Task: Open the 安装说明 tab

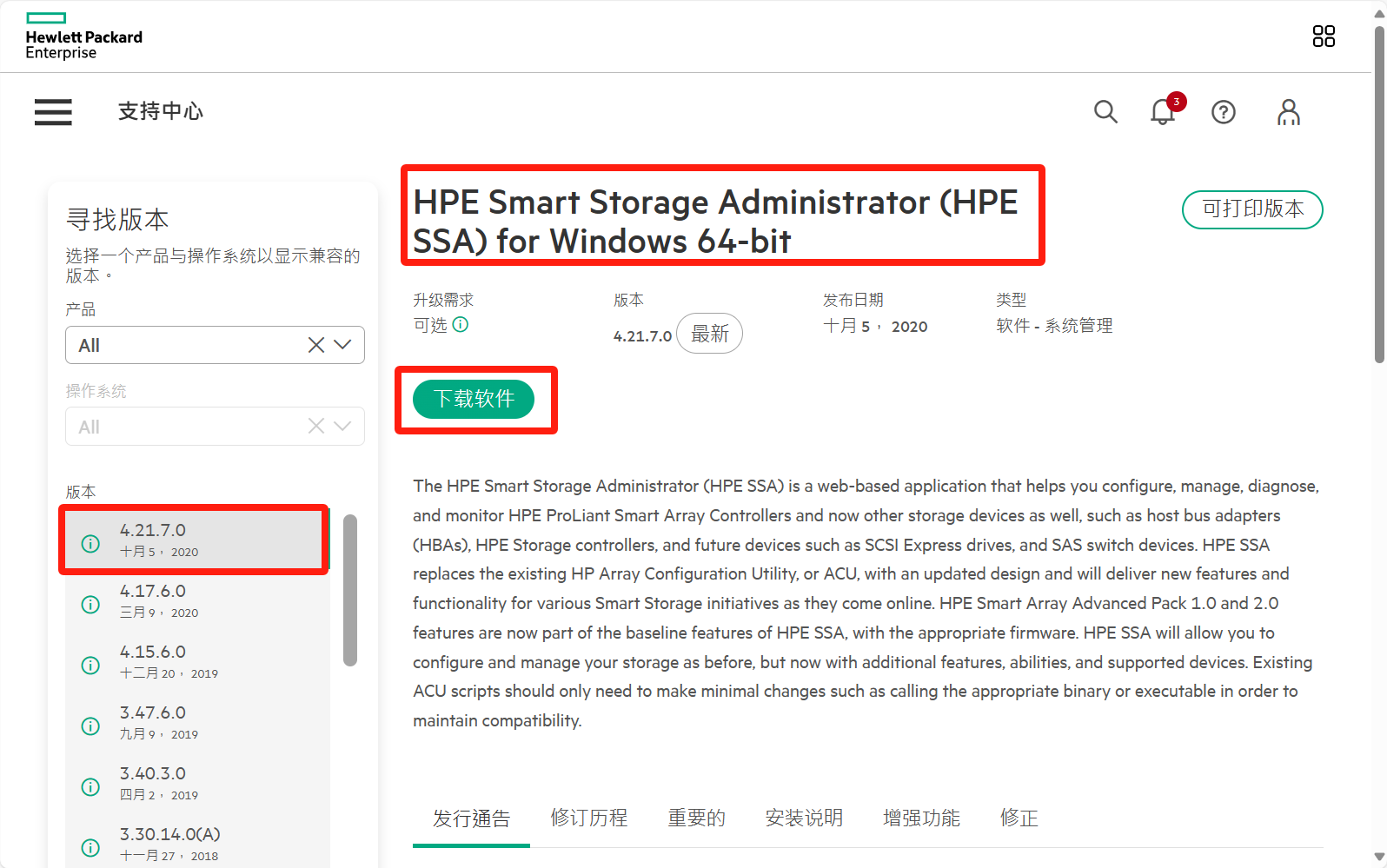Action: 804,818
